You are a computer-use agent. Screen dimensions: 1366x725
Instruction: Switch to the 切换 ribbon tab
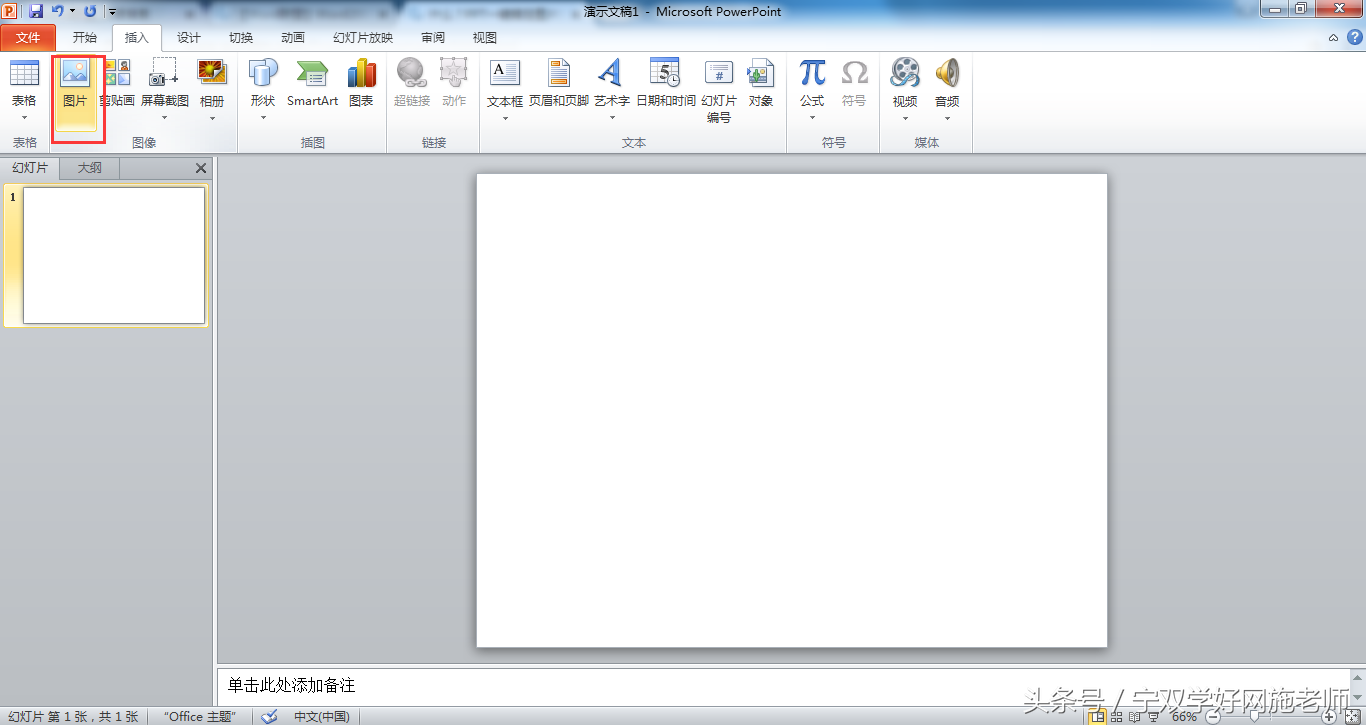coord(241,38)
